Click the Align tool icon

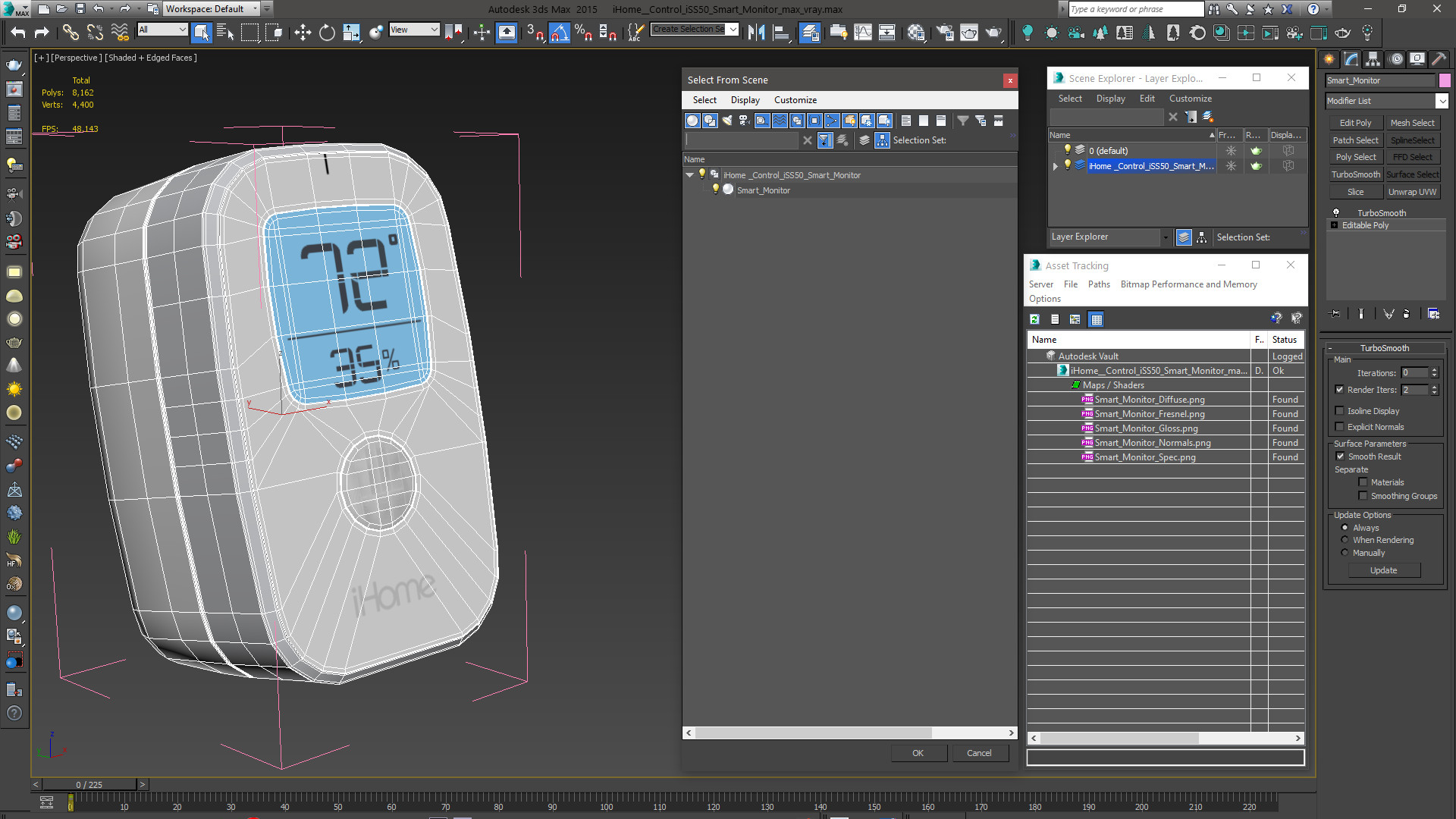(x=780, y=33)
